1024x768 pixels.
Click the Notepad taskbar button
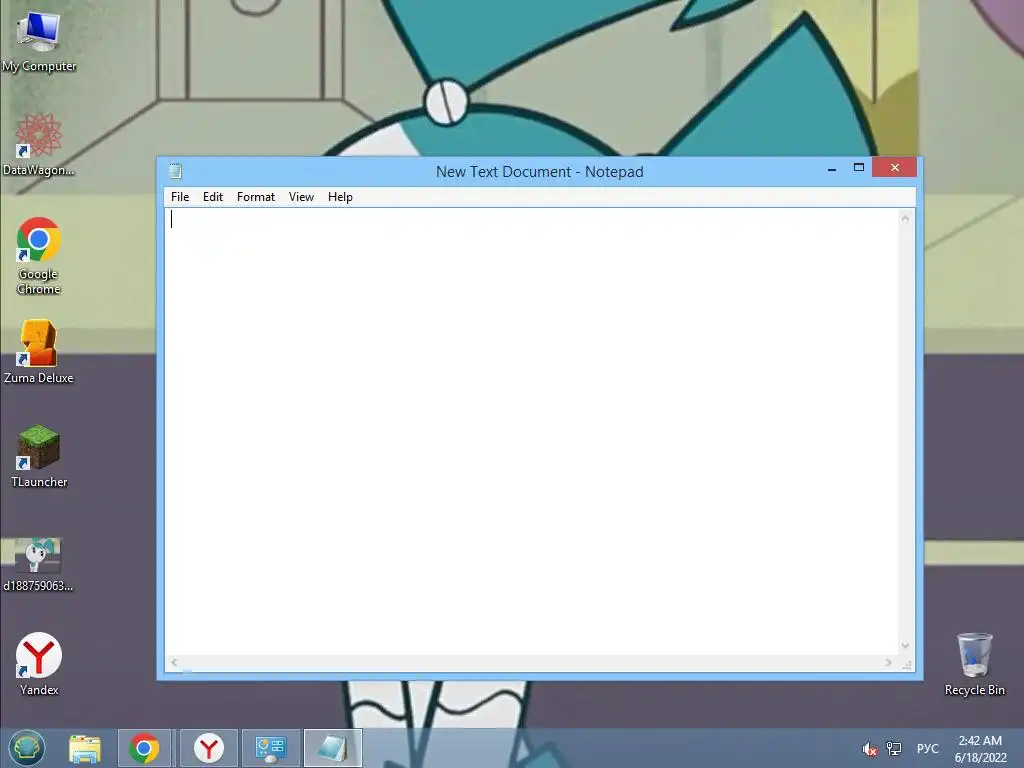pyautogui.click(x=332, y=748)
